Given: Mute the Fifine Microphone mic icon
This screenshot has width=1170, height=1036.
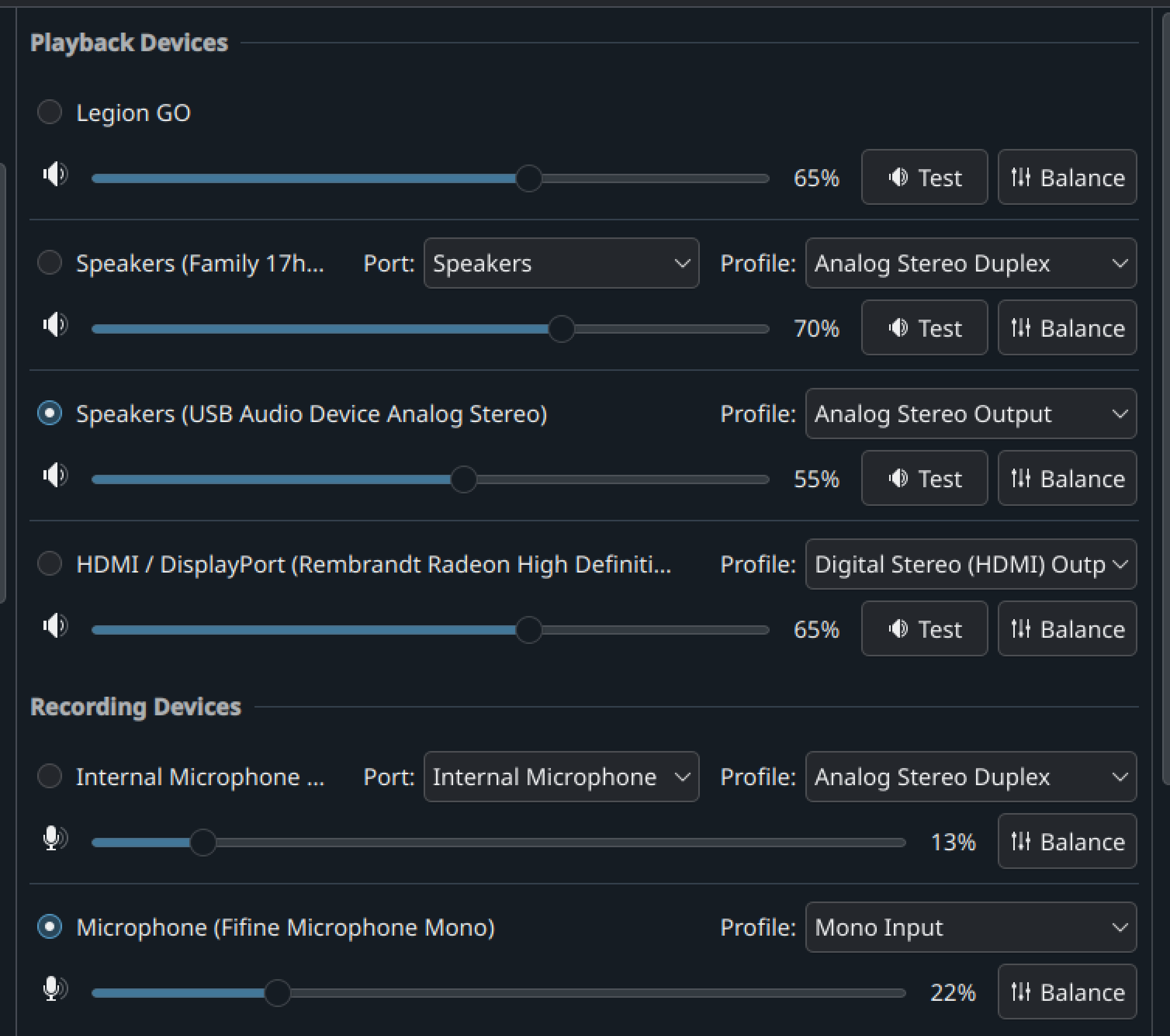Looking at the screenshot, I should (x=55, y=989).
